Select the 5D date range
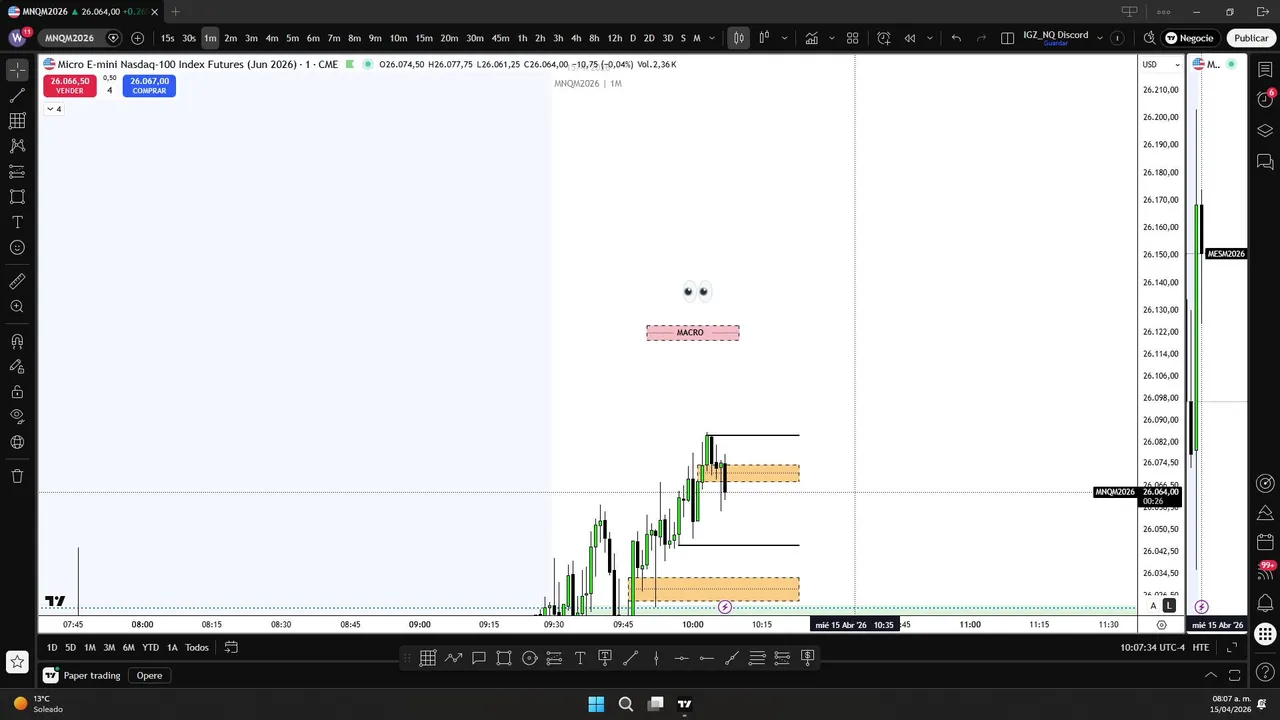The height and width of the screenshot is (720, 1280). click(70, 647)
